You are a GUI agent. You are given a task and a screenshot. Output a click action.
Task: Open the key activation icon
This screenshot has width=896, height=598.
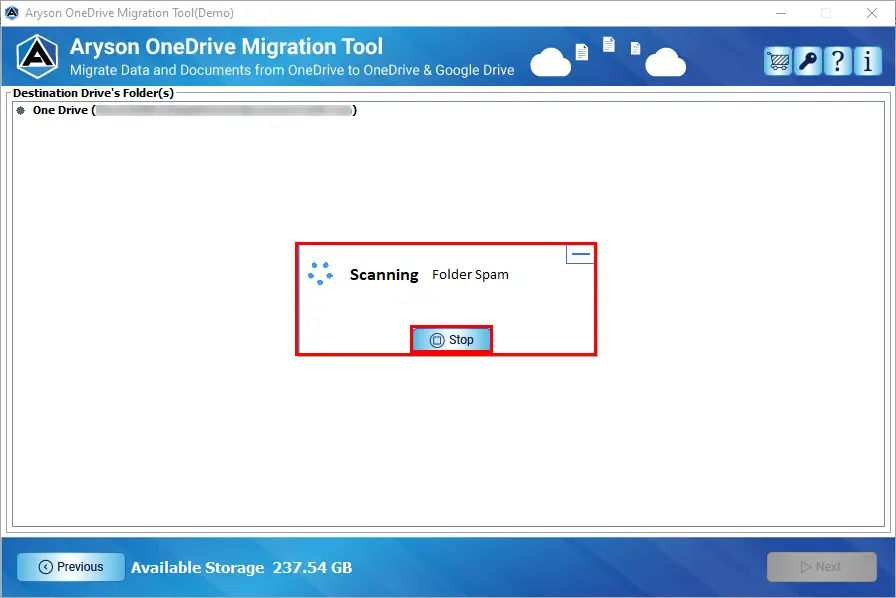[807, 61]
